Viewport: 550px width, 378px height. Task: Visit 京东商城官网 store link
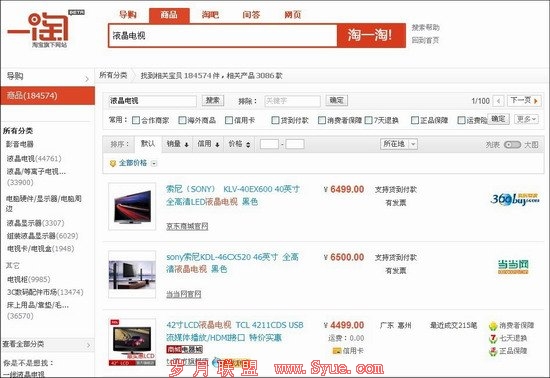pos(187,227)
